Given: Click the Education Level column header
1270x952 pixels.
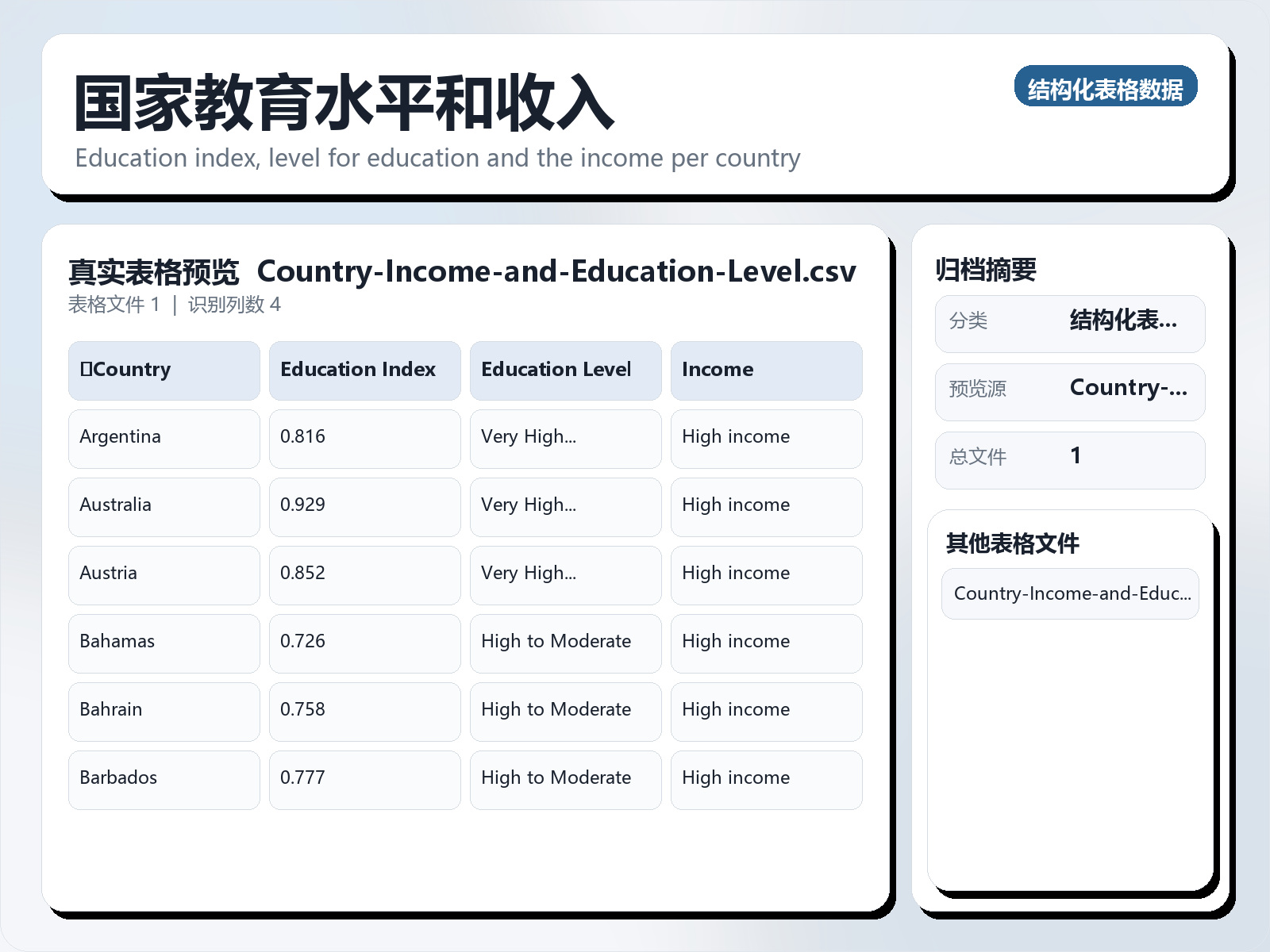Looking at the screenshot, I should coord(565,370).
